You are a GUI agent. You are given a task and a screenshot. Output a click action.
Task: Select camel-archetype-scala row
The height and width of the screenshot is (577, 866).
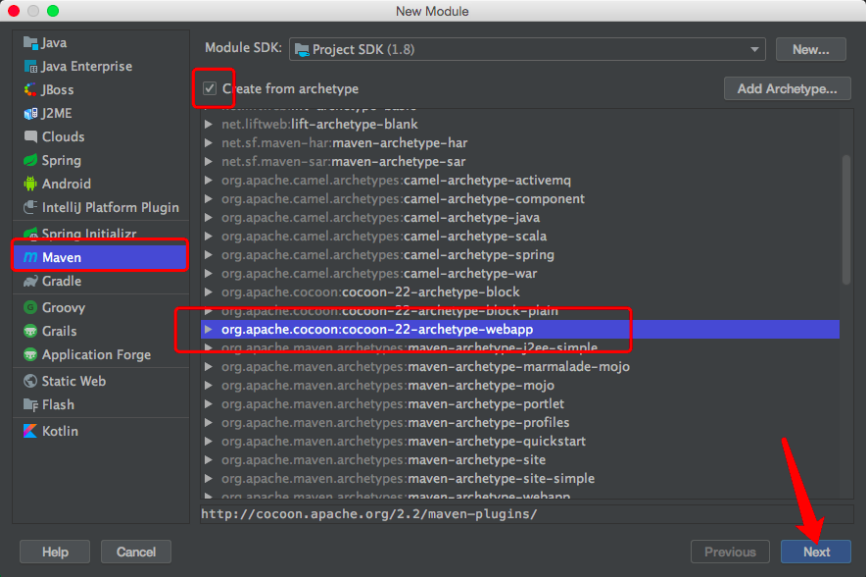tap(520, 236)
